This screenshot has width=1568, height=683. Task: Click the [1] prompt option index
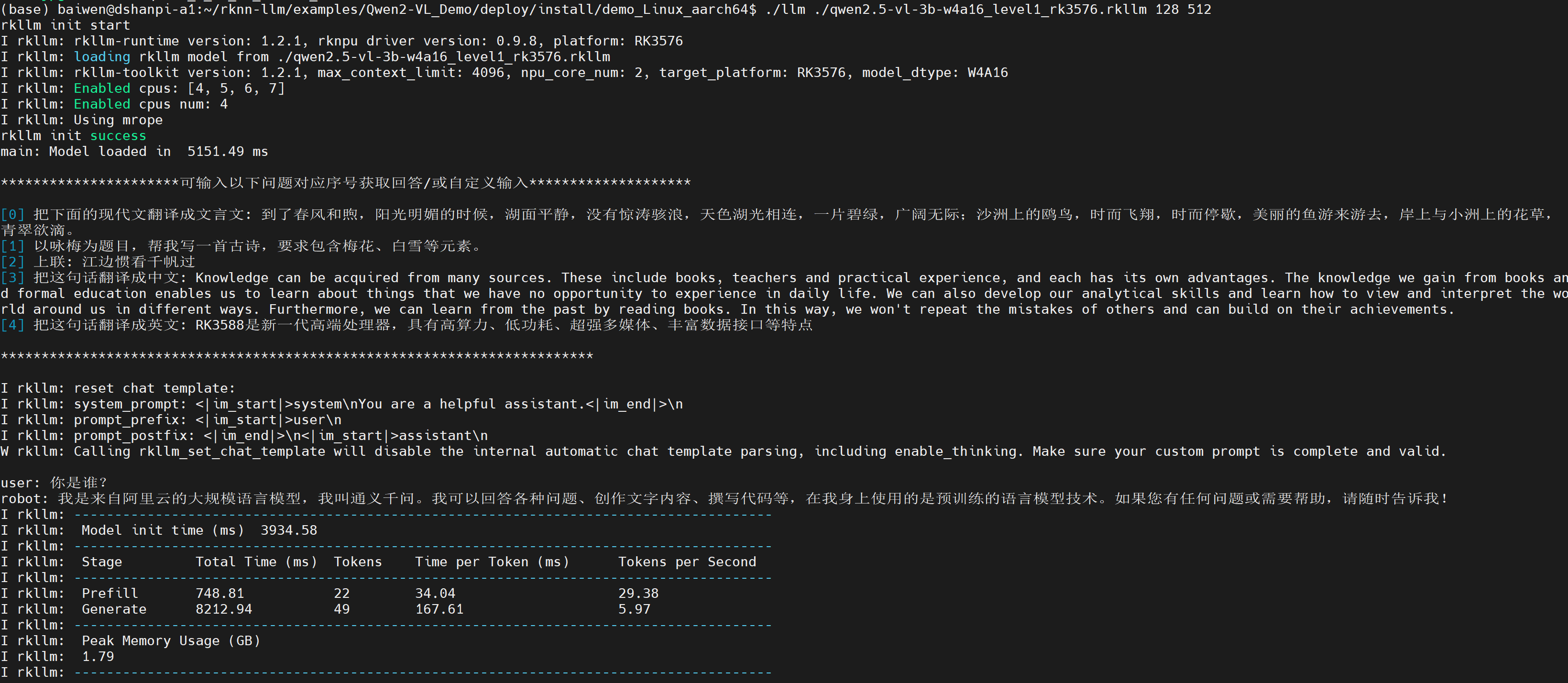(x=13, y=246)
